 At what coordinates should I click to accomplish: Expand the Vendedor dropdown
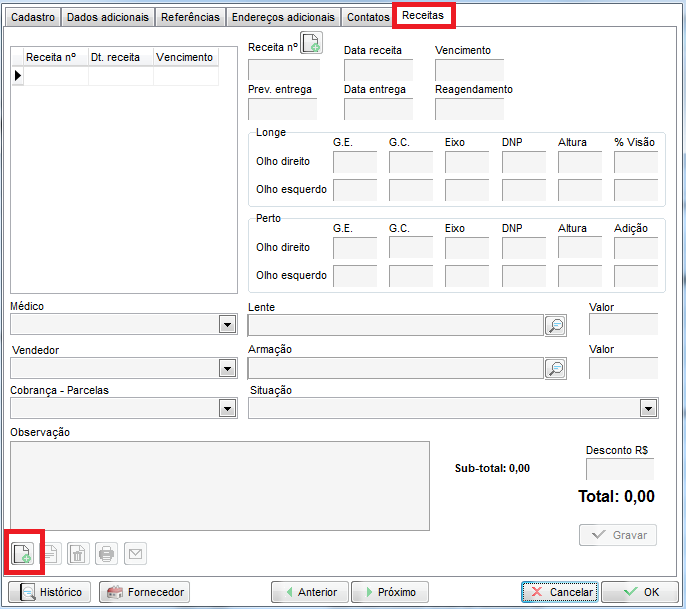point(227,369)
